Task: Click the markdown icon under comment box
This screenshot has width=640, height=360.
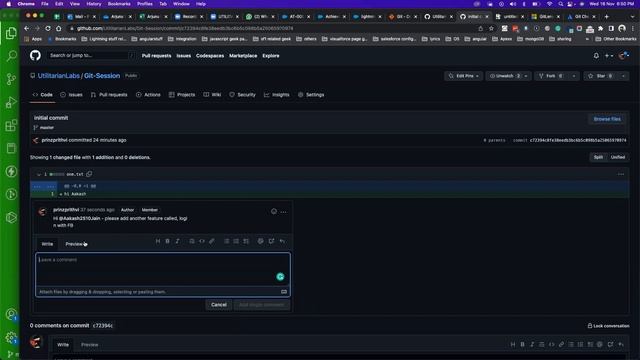Action: coord(284,292)
